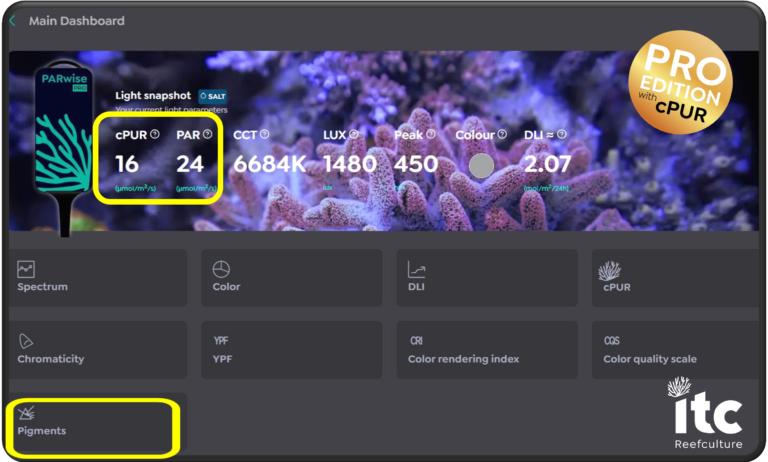
Task: Click the Chromaticity shape icon
Action: point(26,341)
